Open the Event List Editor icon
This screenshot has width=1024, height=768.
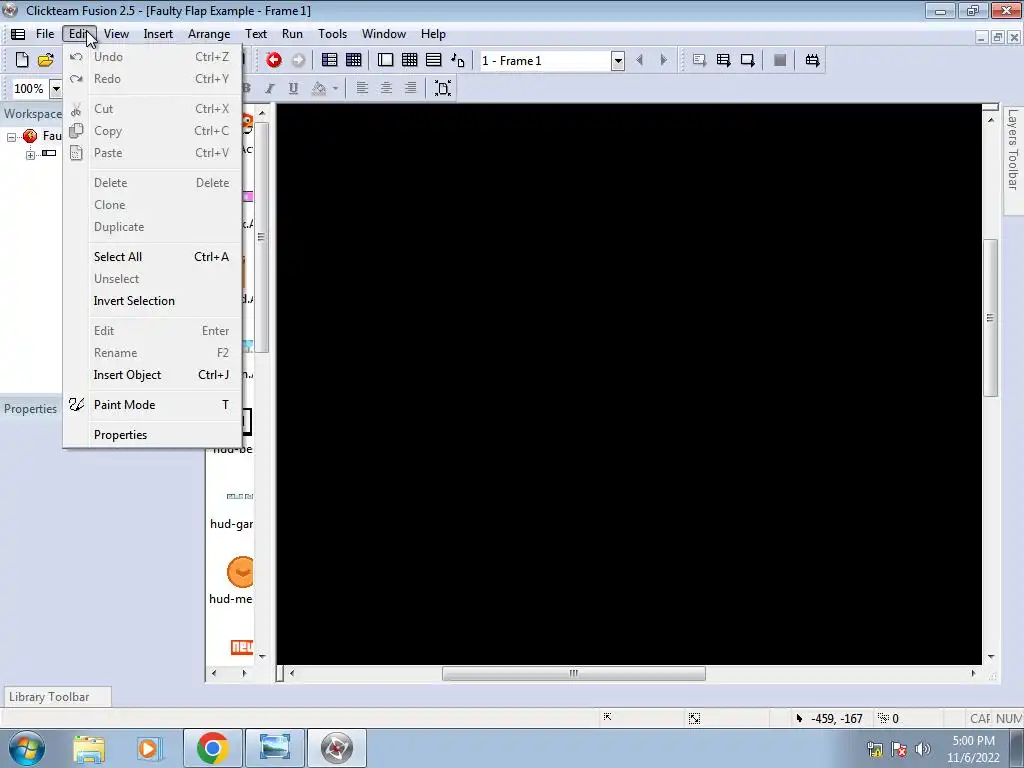(x=434, y=60)
